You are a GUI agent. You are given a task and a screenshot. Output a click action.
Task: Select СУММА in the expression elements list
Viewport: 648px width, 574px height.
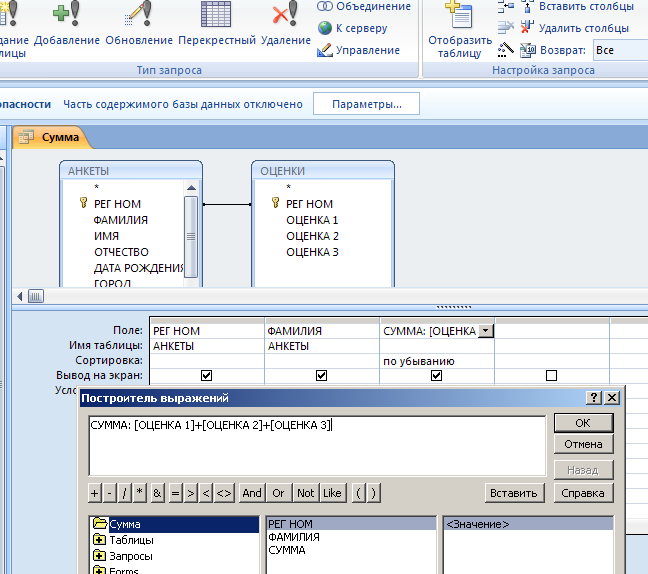(x=286, y=550)
